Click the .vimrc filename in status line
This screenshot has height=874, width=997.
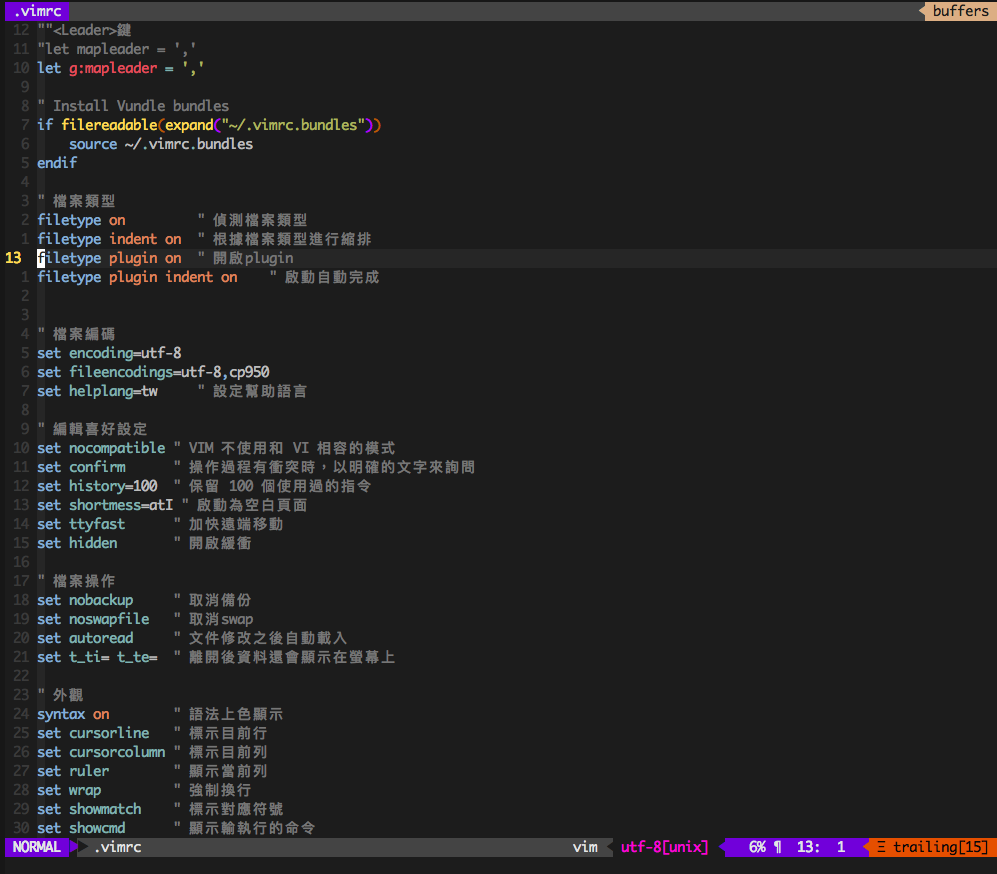(x=117, y=847)
